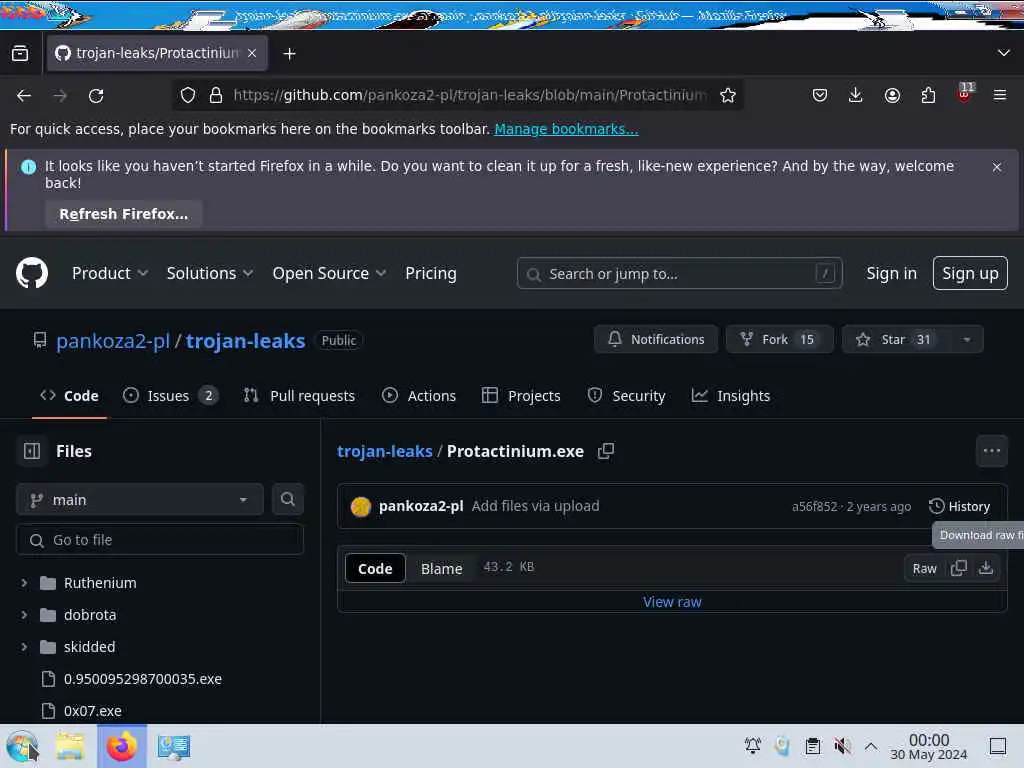Screen dimensions: 1024x768
Task: Open the more file actions ellipsis
Action: click(x=991, y=451)
